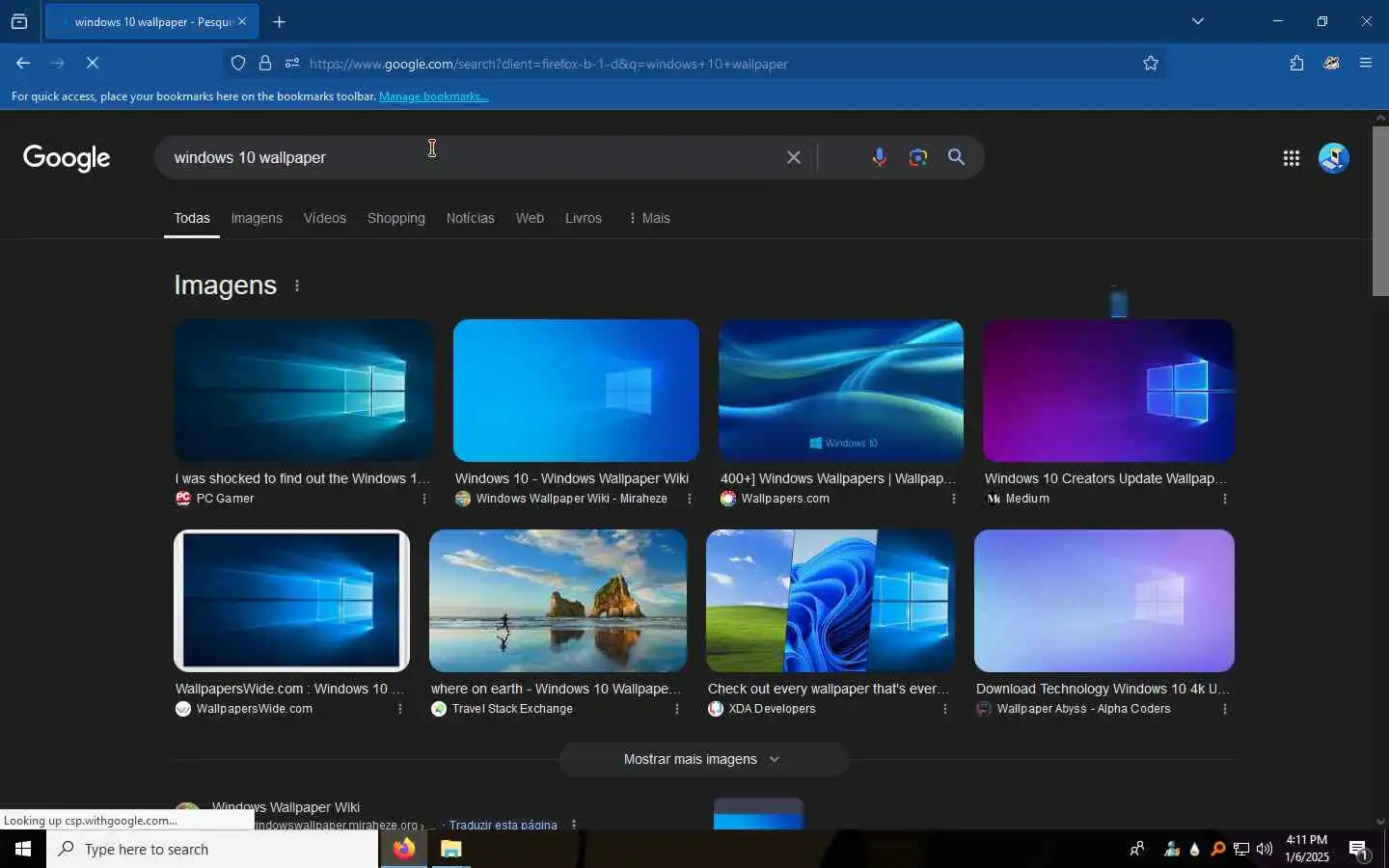Screen dimensions: 1389x868
Task: Open the extensions puzzle icon
Action: point(1296,63)
